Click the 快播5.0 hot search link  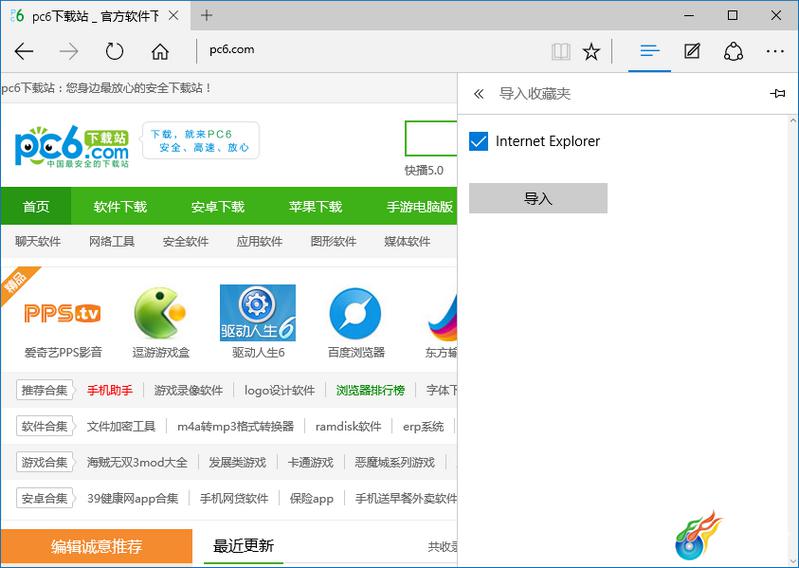424,170
